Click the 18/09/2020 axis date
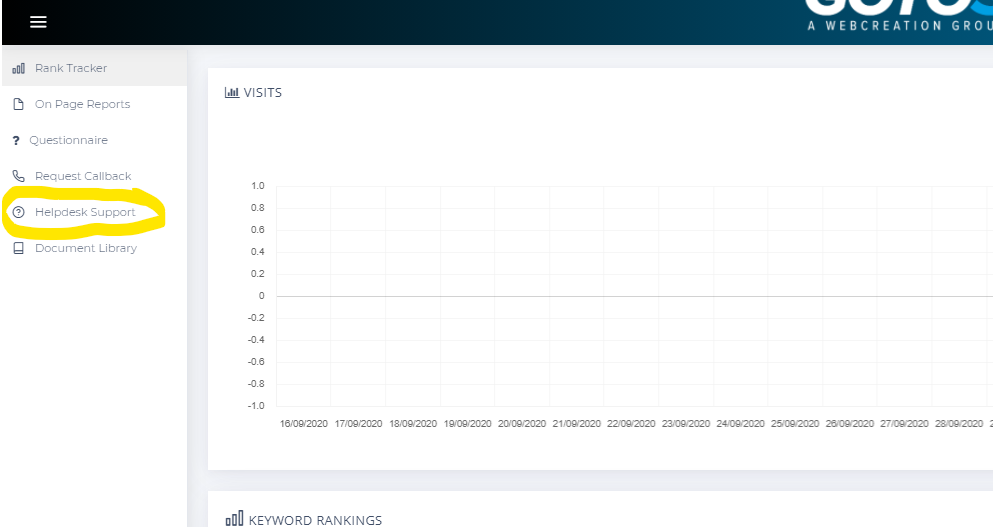Image resolution: width=993 pixels, height=527 pixels. (413, 424)
